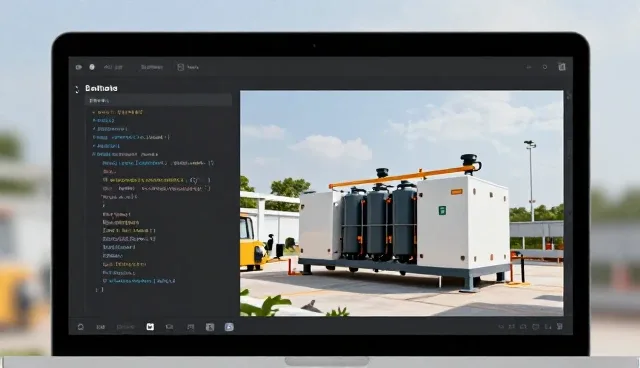This screenshot has width=640, height=368.
Task: Click the white circle icon in the top toolbar
Action: click(92, 67)
